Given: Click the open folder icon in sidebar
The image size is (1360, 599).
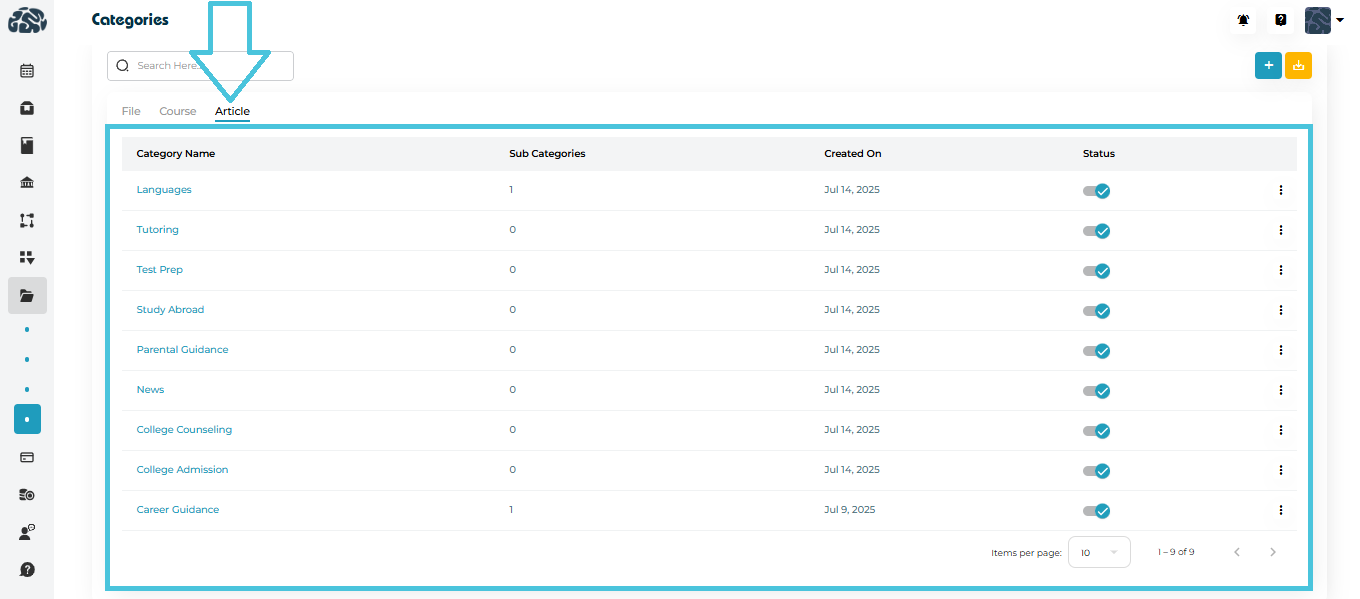Looking at the screenshot, I should pos(27,296).
